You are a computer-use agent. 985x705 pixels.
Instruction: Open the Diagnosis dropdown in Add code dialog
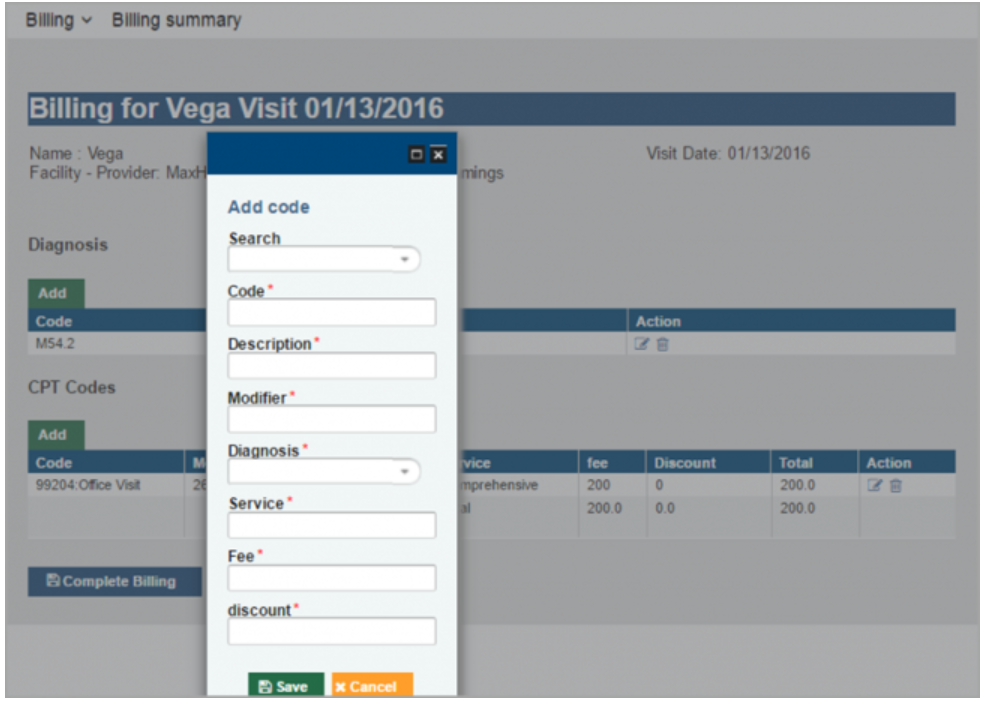pos(405,471)
